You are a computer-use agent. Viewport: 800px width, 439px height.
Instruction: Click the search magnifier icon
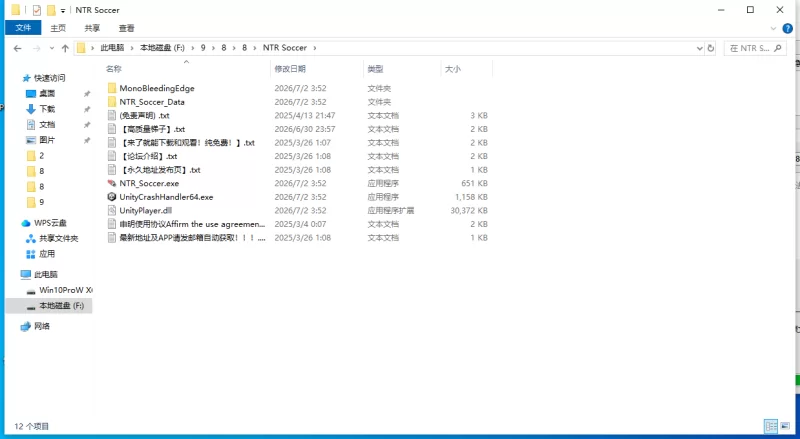(778, 48)
